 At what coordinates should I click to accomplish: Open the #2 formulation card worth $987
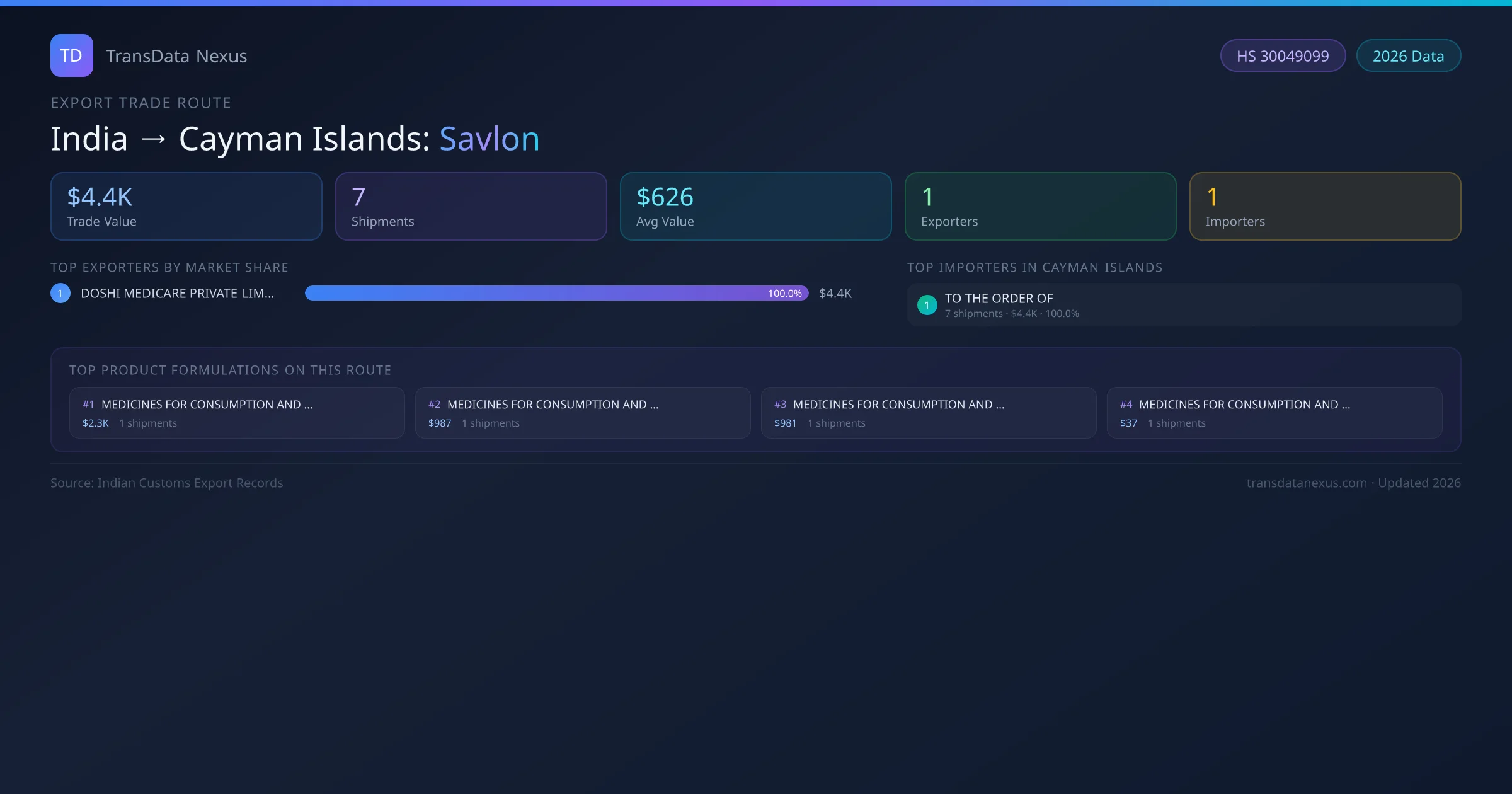[x=583, y=413]
